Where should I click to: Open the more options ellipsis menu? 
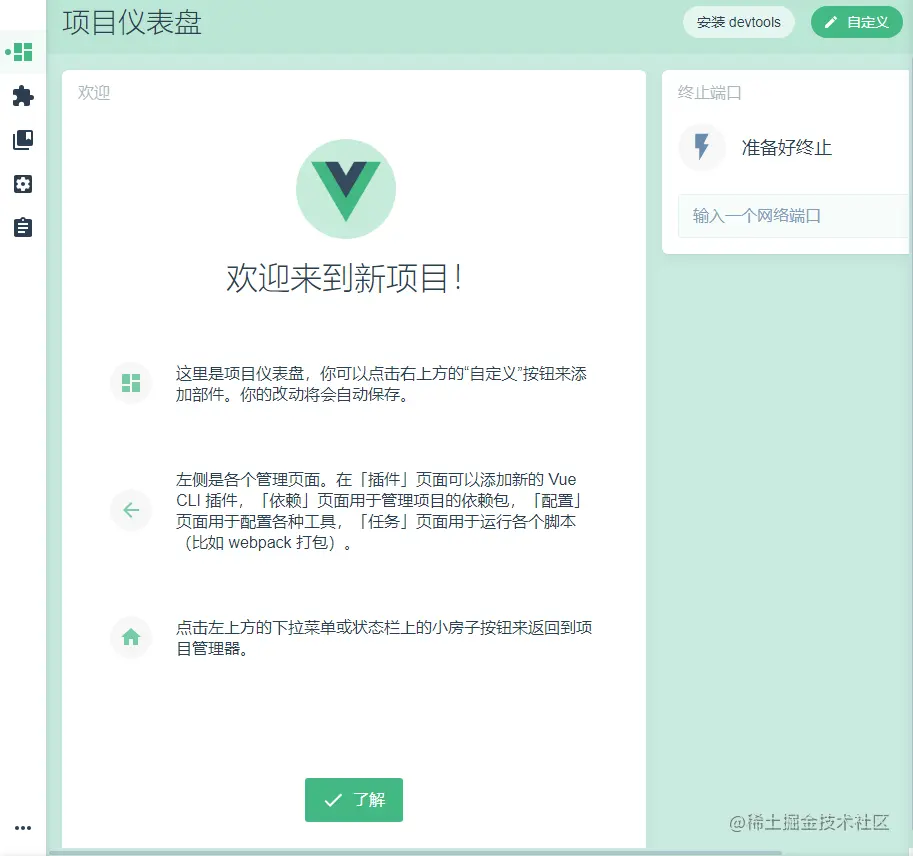(x=23, y=827)
